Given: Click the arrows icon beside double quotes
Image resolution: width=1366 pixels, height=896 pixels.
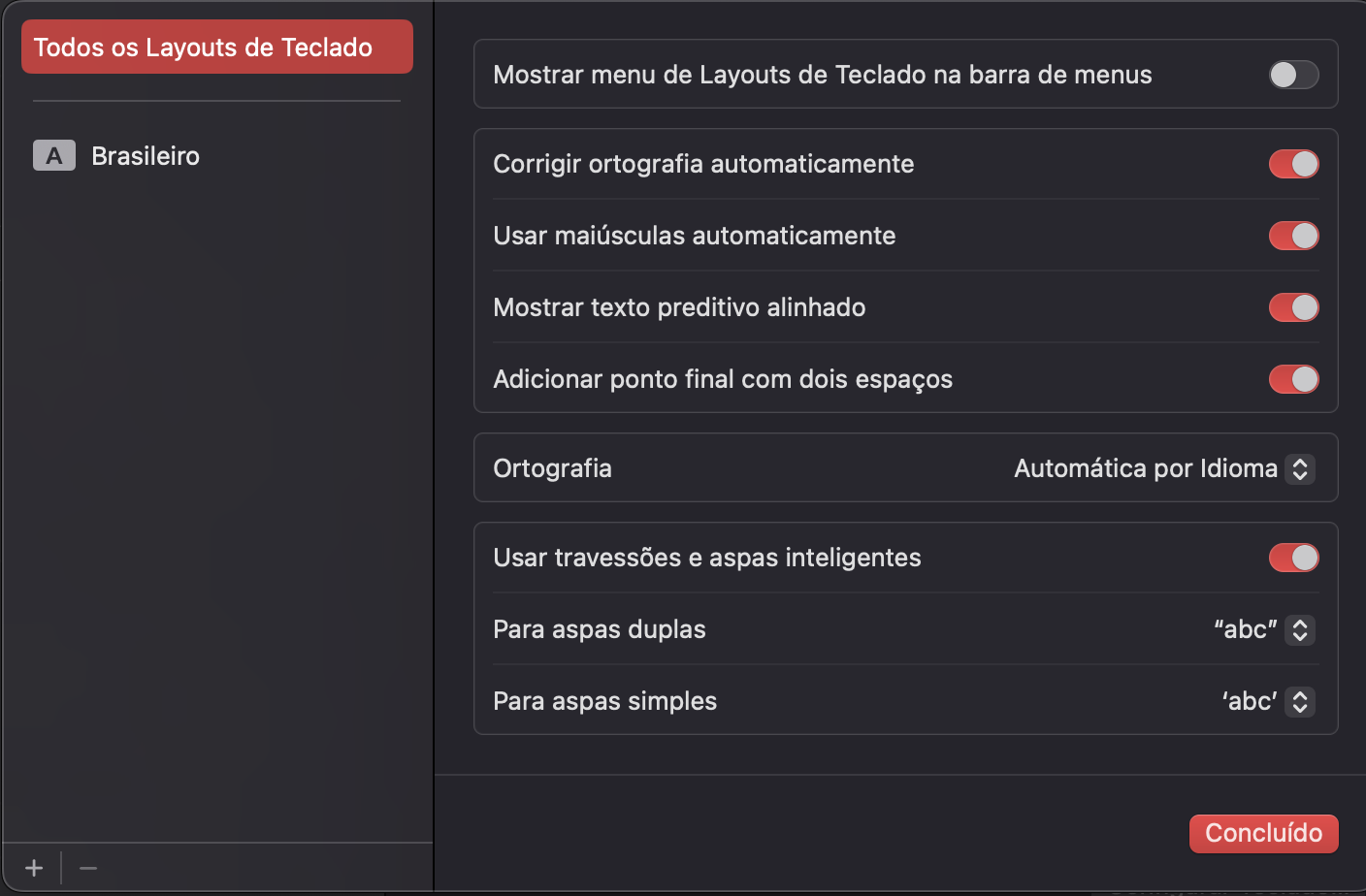Looking at the screenshot, I should [1300, 629].
